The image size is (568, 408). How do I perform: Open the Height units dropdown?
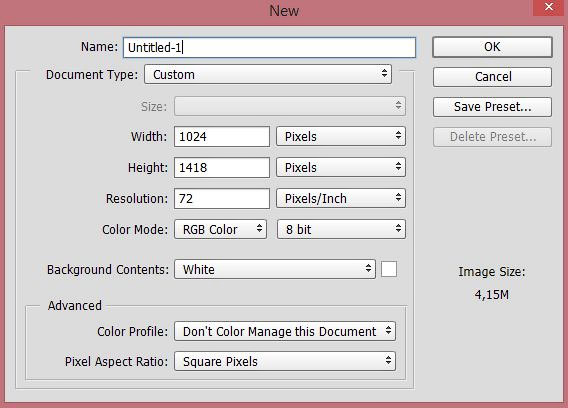pyautogui.click(x=341, y=167)
